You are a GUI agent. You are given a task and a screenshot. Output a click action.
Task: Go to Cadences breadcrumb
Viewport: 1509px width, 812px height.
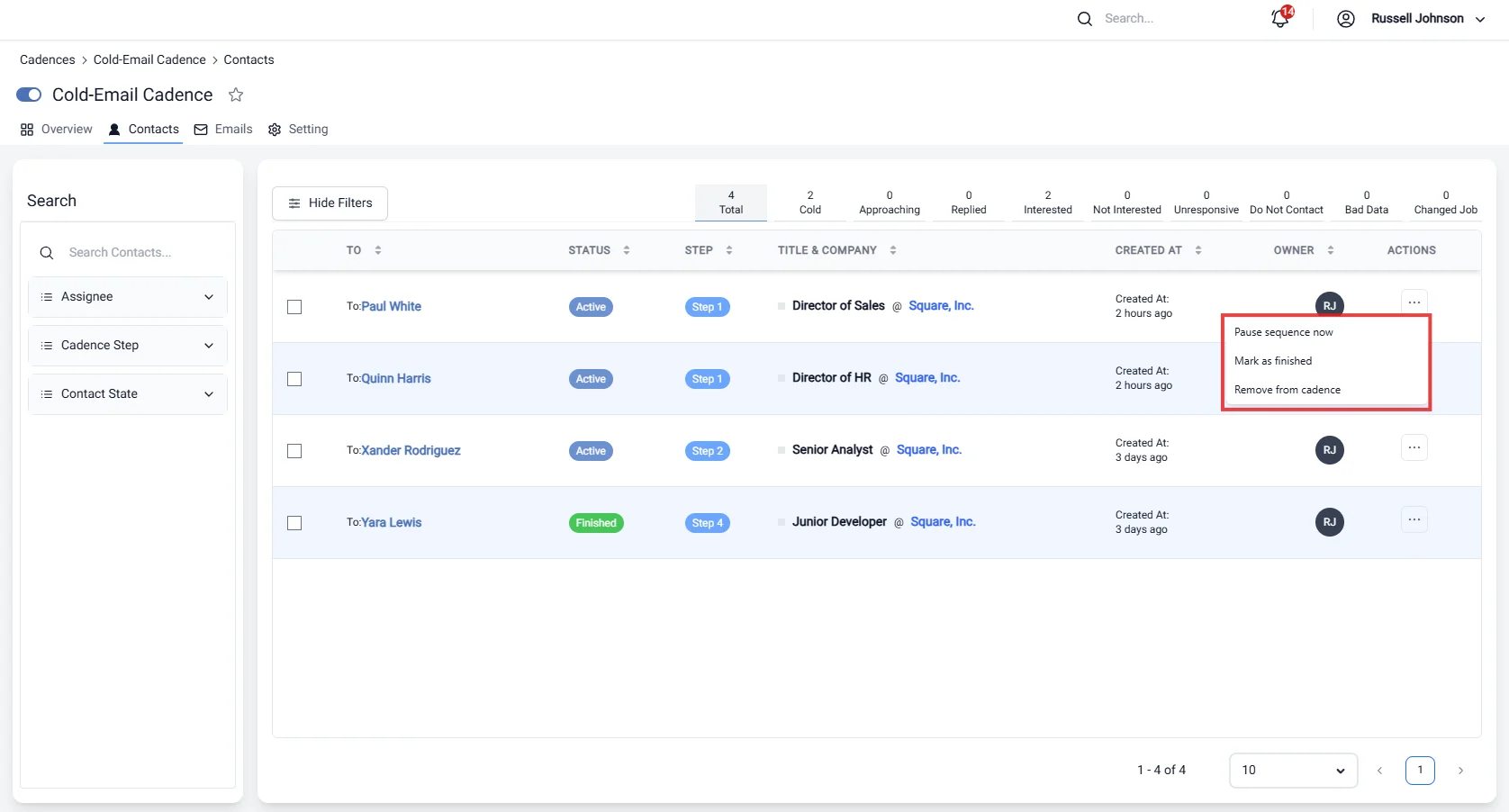tap(48, 60)
